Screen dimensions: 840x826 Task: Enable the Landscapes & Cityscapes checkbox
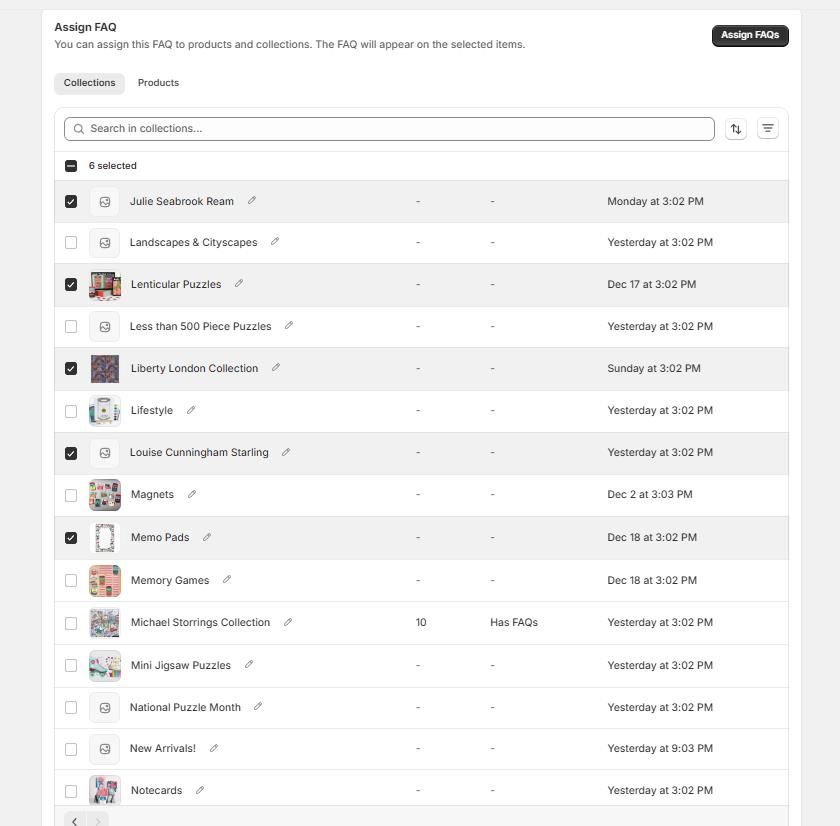click(71, 242)
